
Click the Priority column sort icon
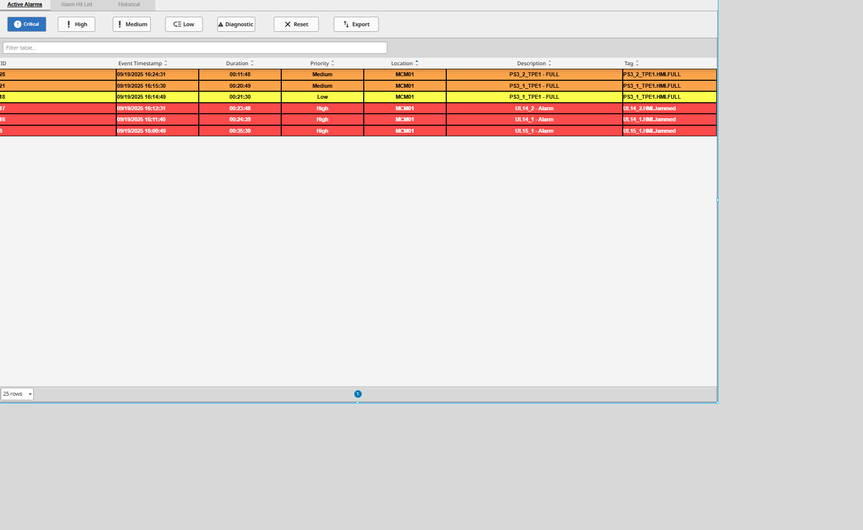tap(333, 63)
